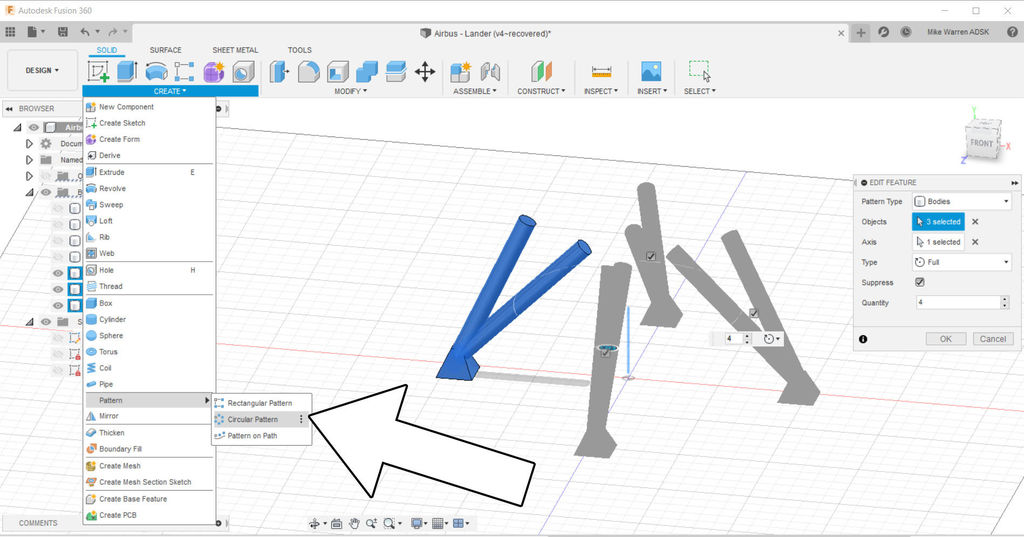Click the Move/Copy arrows icon
Viewport: 1024px width, 537px height.
tap(424, 71)
